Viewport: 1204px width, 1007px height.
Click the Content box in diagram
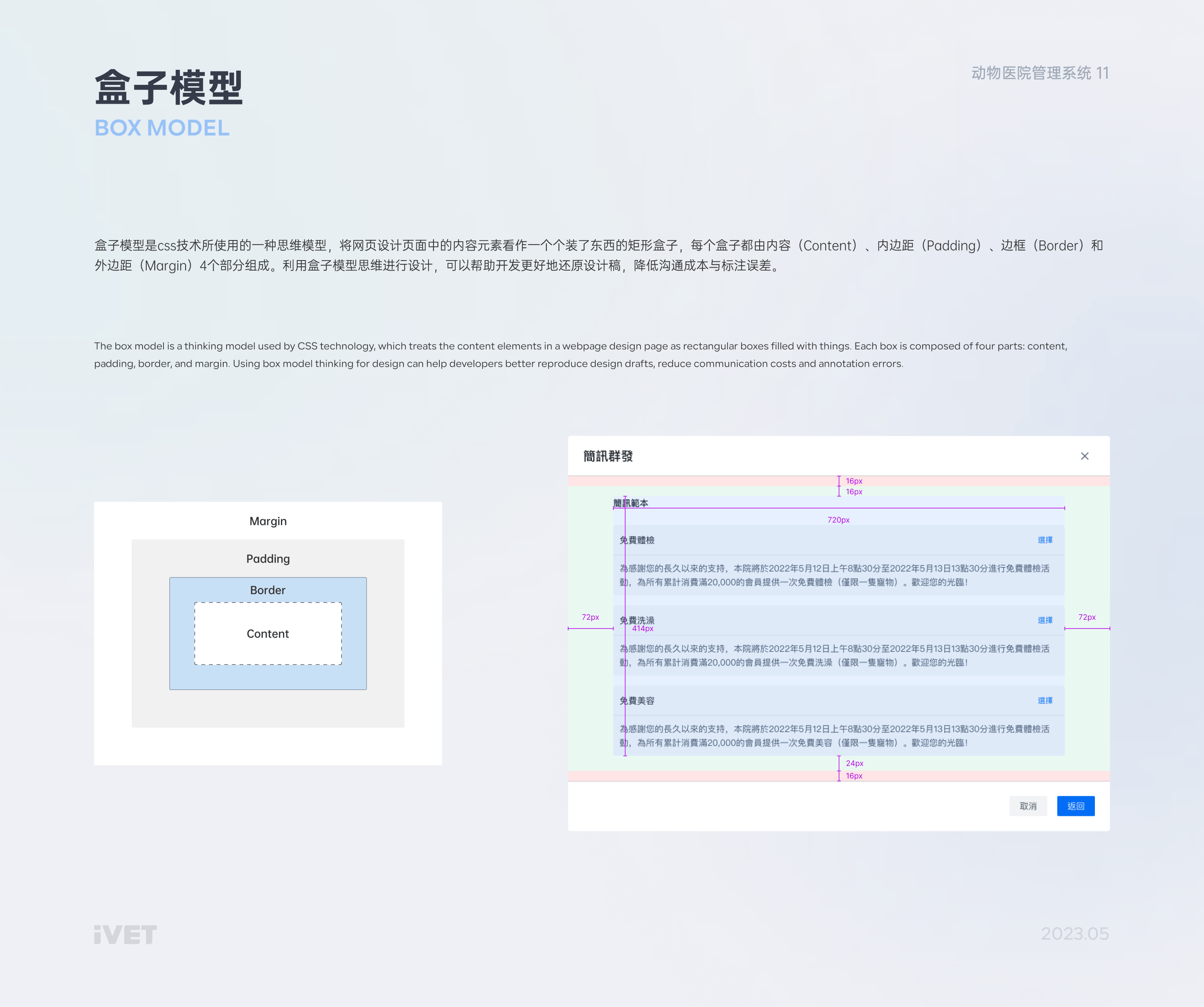coord(268,634)
